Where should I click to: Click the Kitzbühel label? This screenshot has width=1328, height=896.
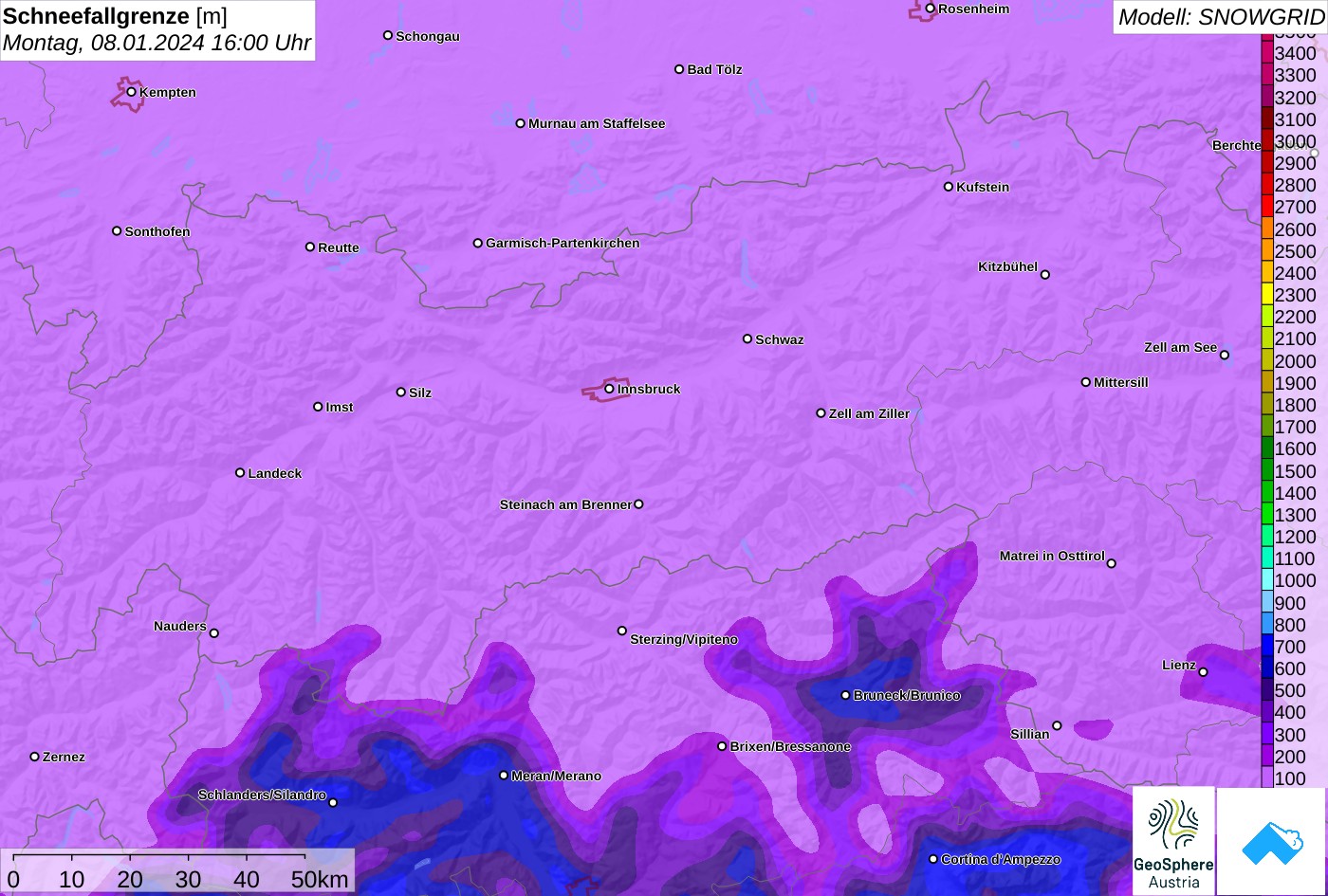tap(1007, 266)
